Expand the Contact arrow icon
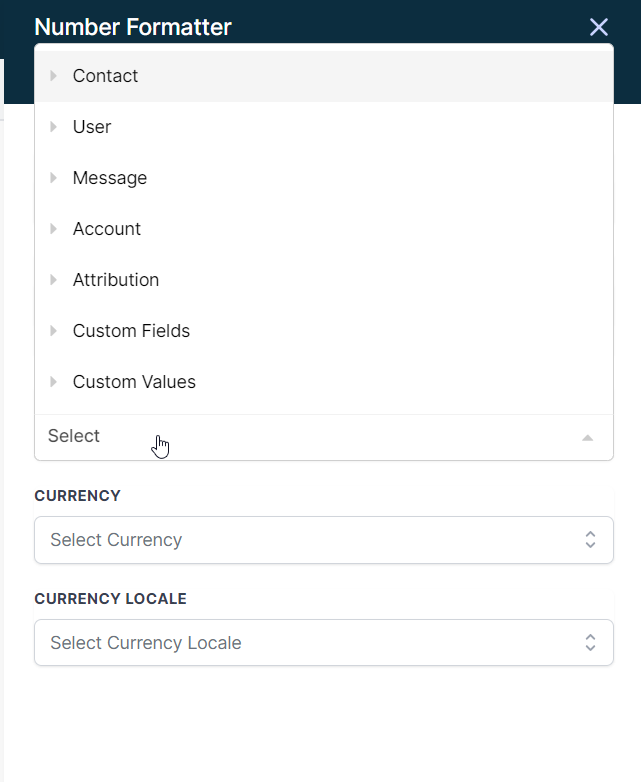Image resolution: width=641 pixels, height=782 pixels. tap(53, 76)
